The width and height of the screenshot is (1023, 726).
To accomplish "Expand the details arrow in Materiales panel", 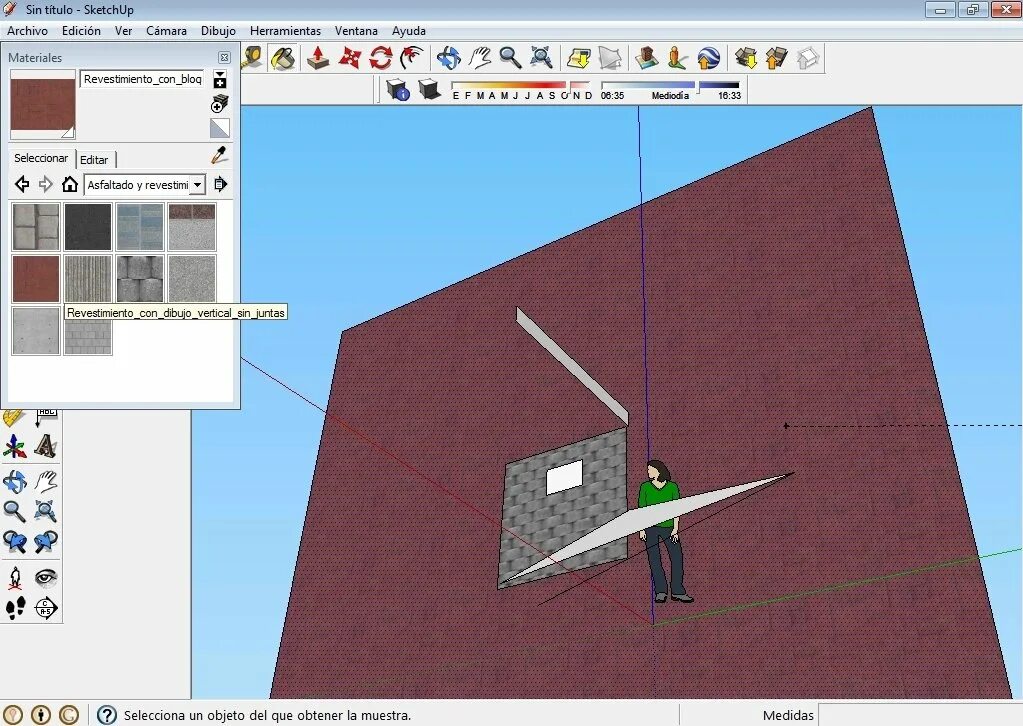I will (220, 185).
